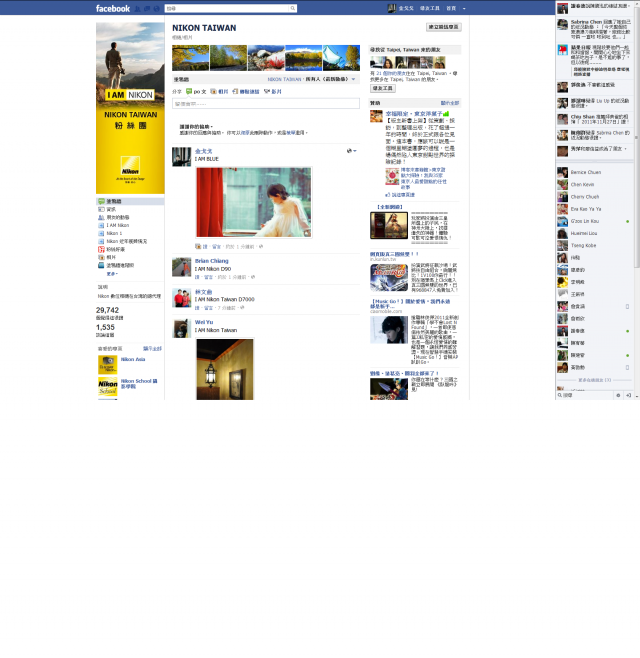Click the Nikon Asia page thumbnail
640x658 pixels.
click(107, 365)
